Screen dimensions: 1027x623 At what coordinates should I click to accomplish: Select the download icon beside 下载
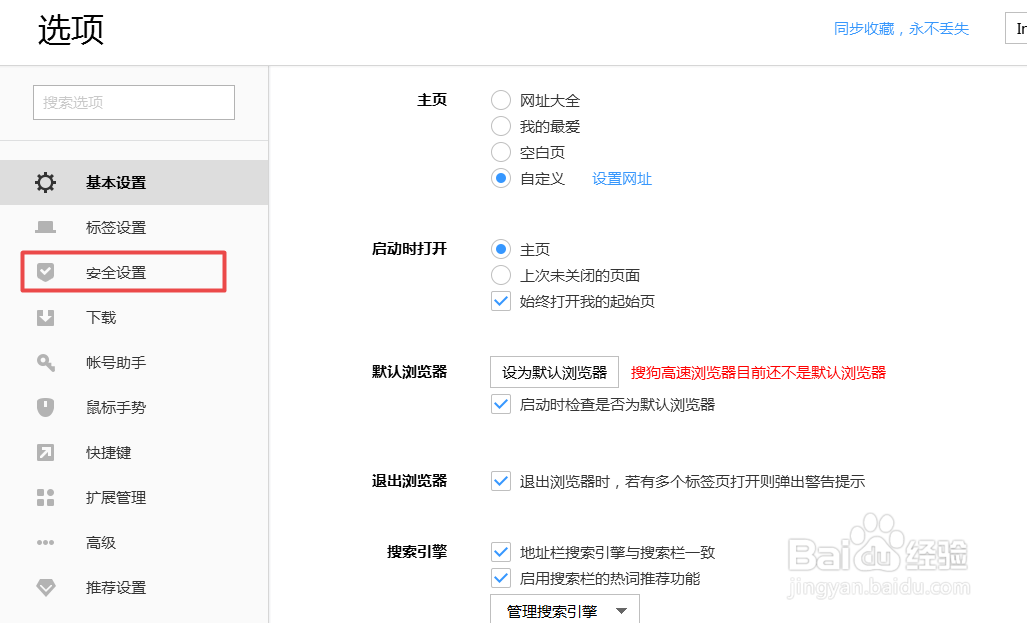pyautogui.click(x=45, y=317)
